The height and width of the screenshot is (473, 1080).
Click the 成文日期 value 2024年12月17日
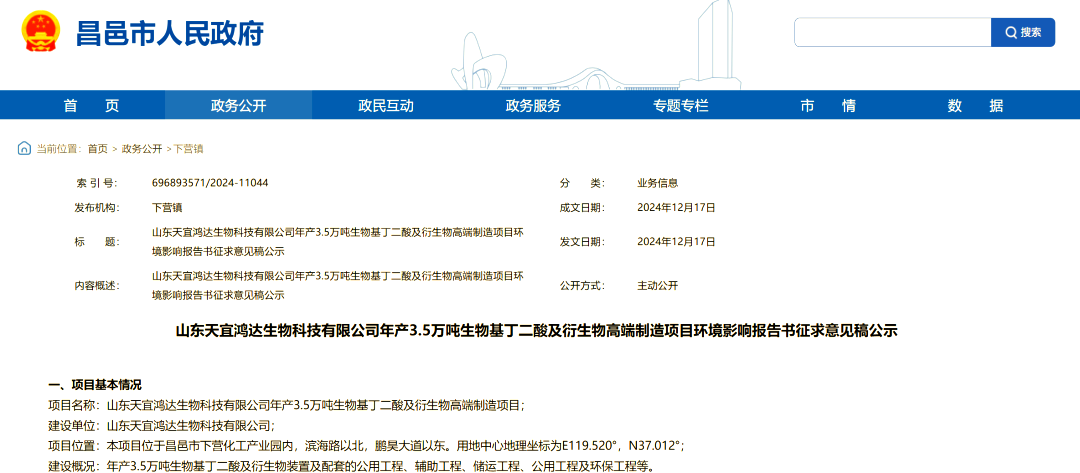click(676, 207)
